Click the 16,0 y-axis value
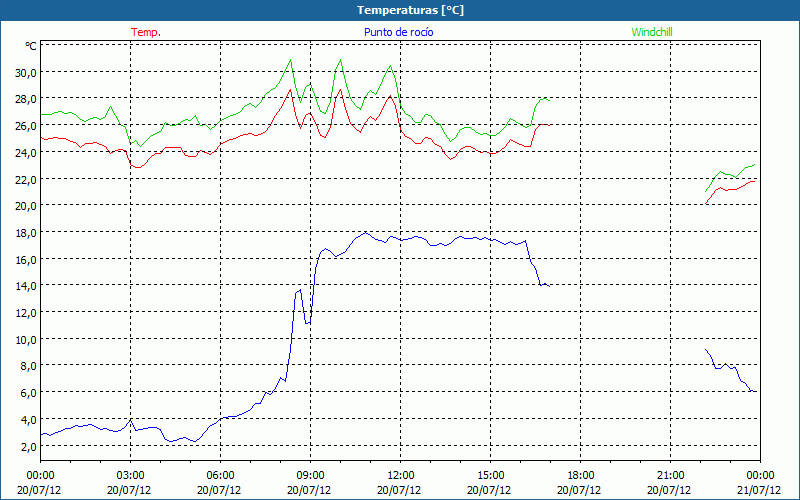Image resolution: width=800 pixels, height=500 pixels. [x=26, y=260]
